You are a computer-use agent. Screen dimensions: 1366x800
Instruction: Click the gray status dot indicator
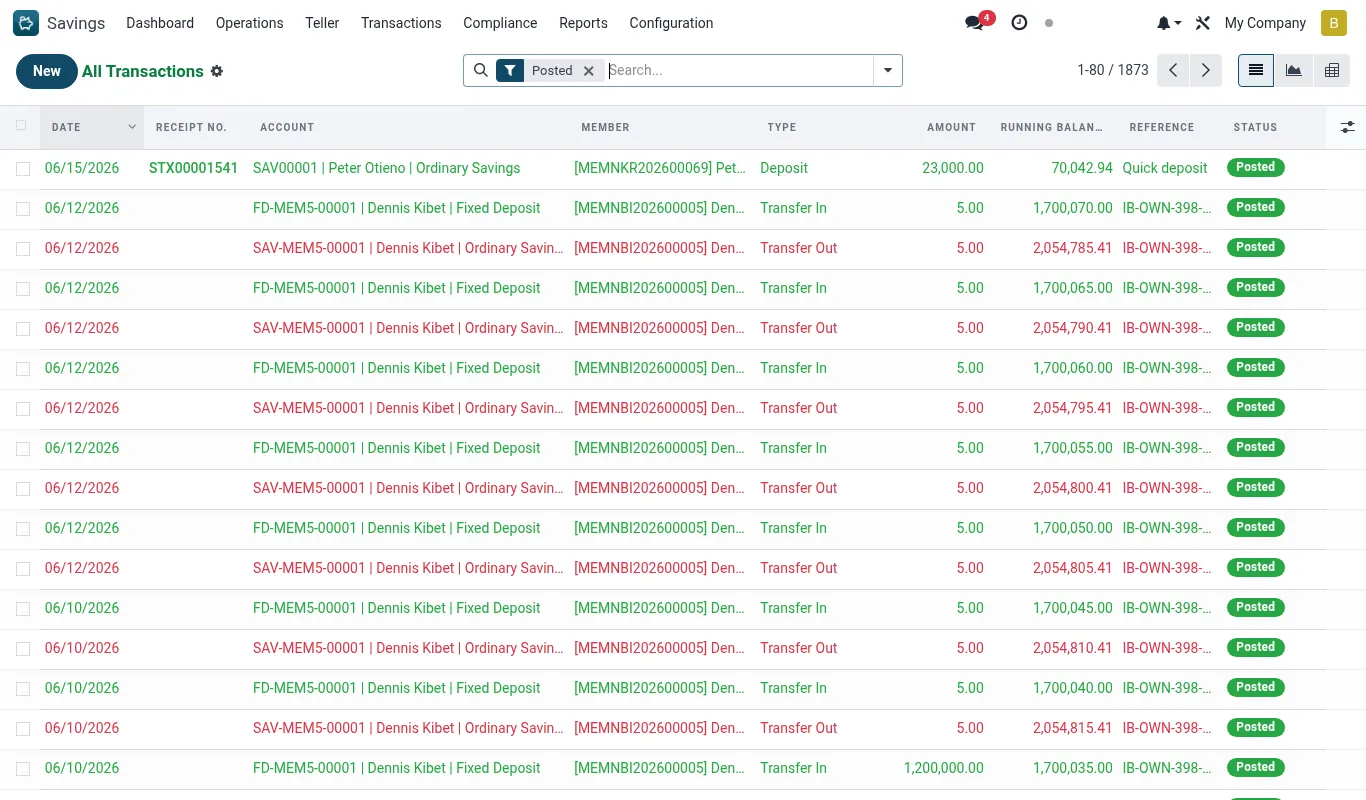[1048, 23]
